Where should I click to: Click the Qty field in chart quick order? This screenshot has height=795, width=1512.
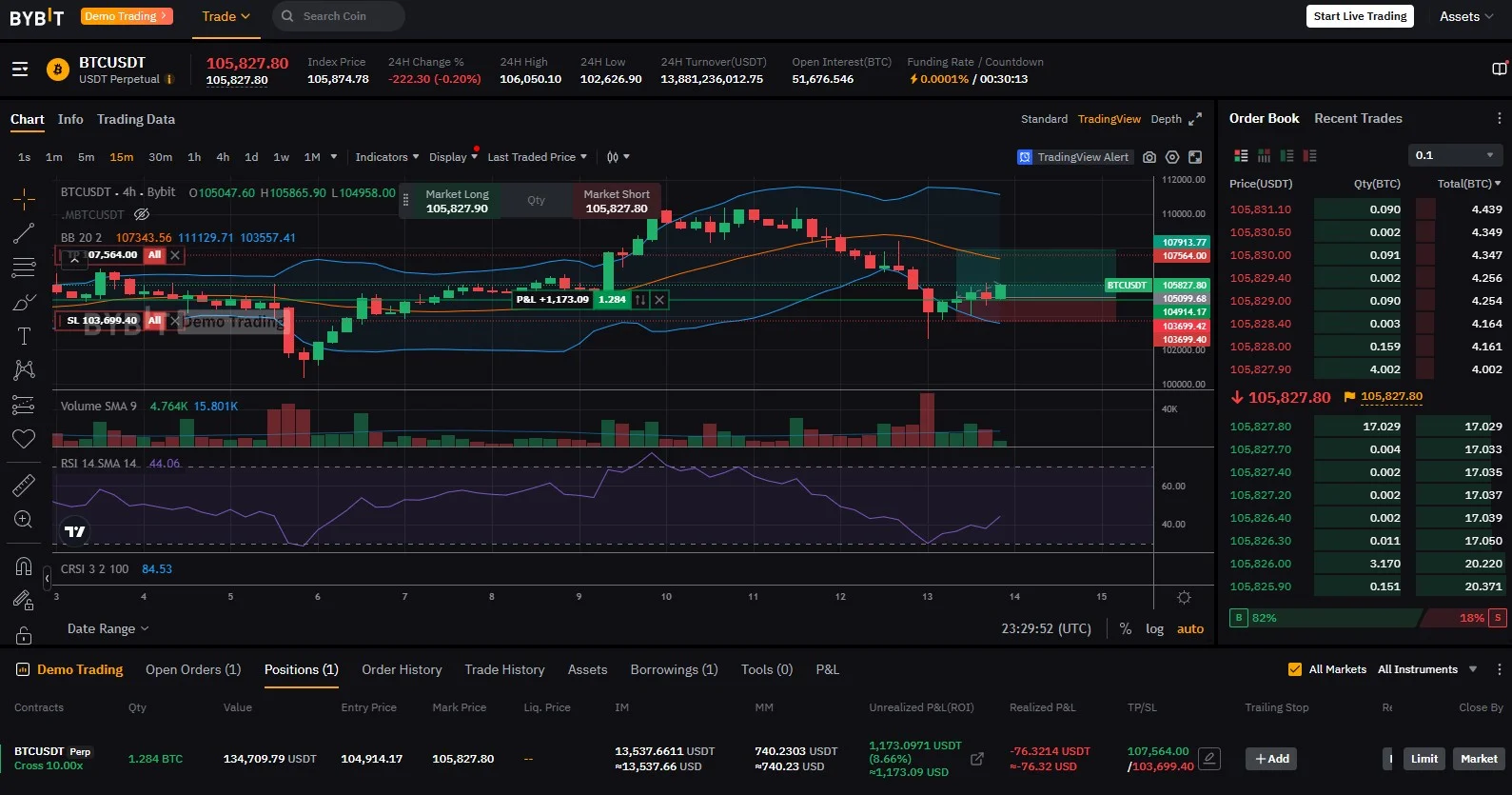[x=537, y=201]
